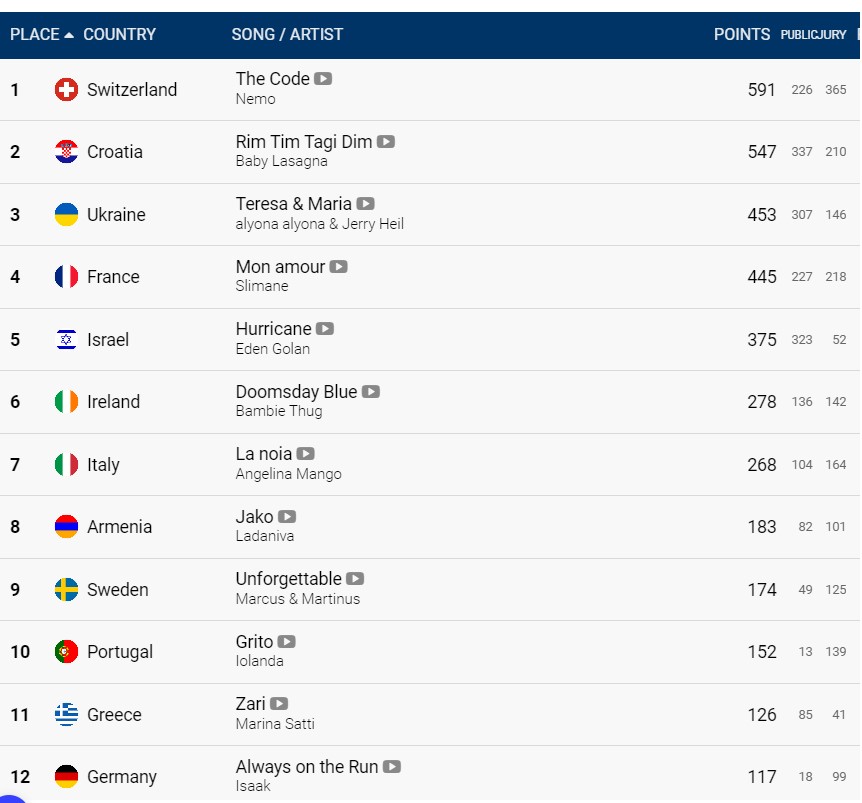Play Mon amour video clip
The height and width of the screenshot is (803, 862).
coord(338,267)
